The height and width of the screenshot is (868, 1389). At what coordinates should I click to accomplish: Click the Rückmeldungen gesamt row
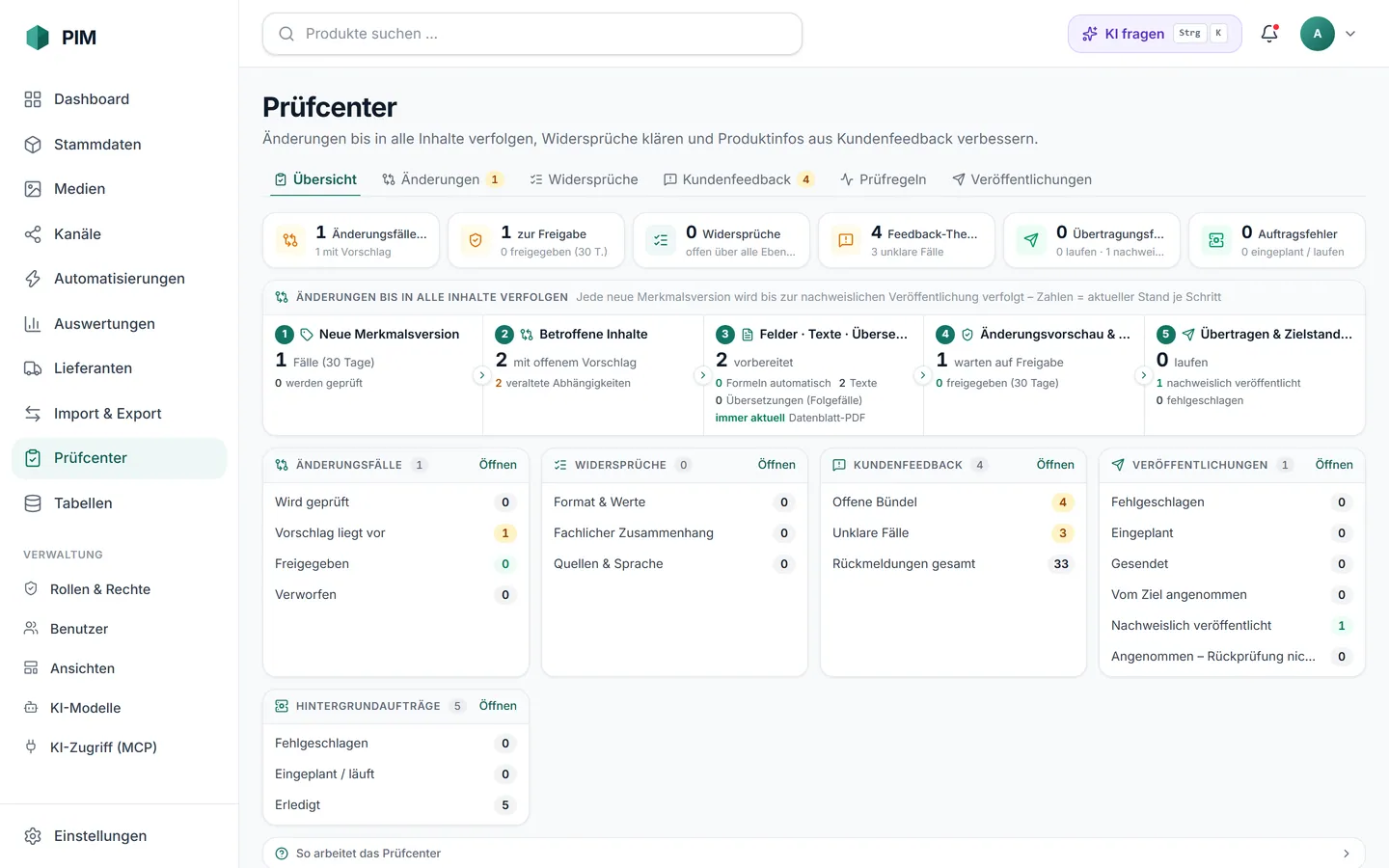tap(953, 564)
